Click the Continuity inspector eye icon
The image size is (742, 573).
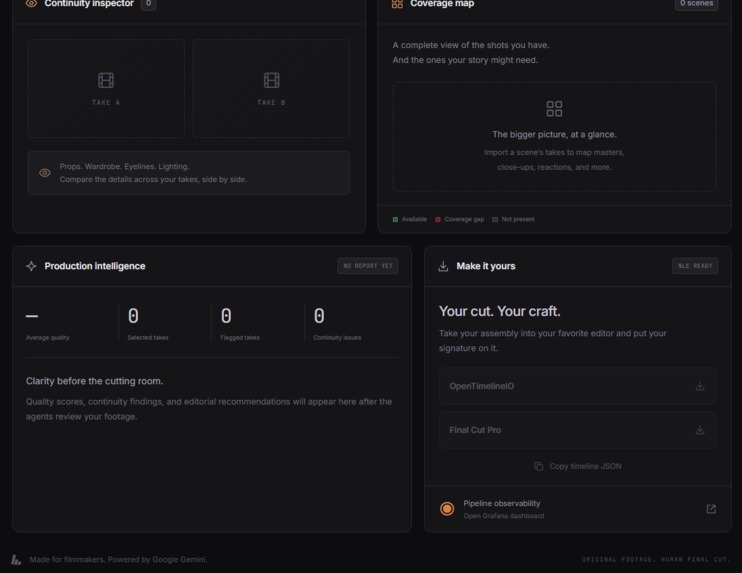[x=31, y=3]
